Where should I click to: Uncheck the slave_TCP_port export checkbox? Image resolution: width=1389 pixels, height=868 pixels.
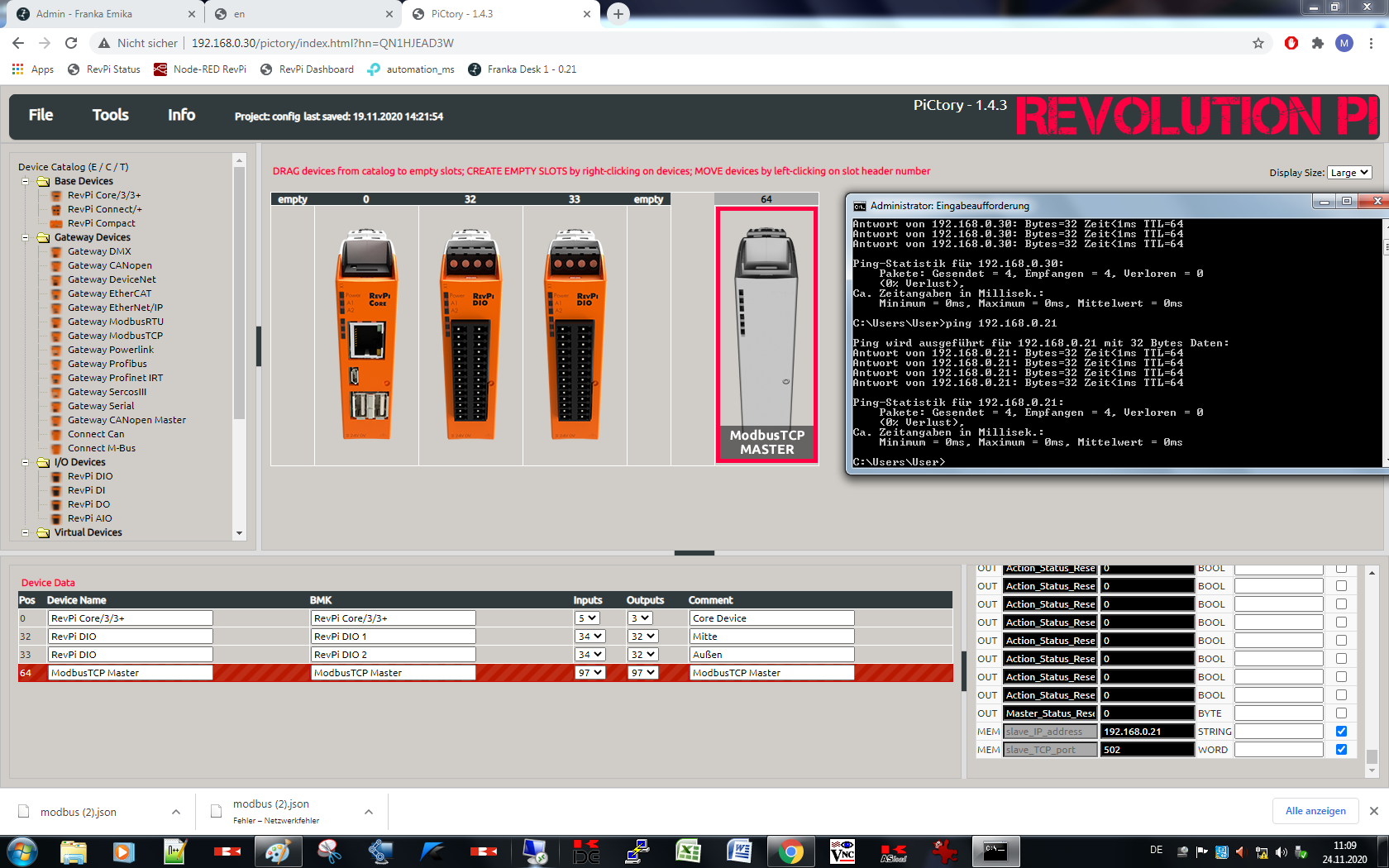(x=1341, y=750)
